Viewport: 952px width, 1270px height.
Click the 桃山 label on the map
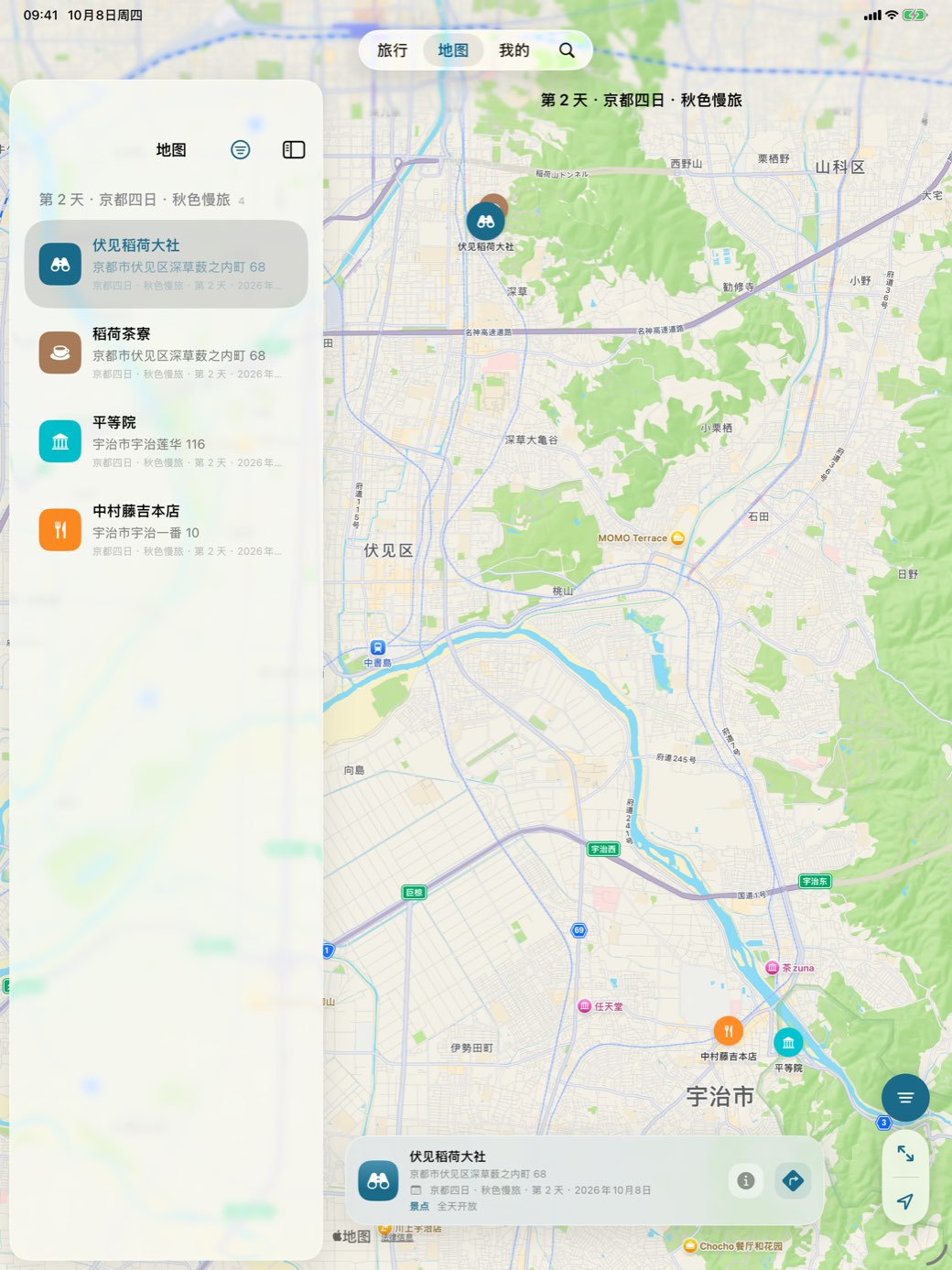pos(563,591)
